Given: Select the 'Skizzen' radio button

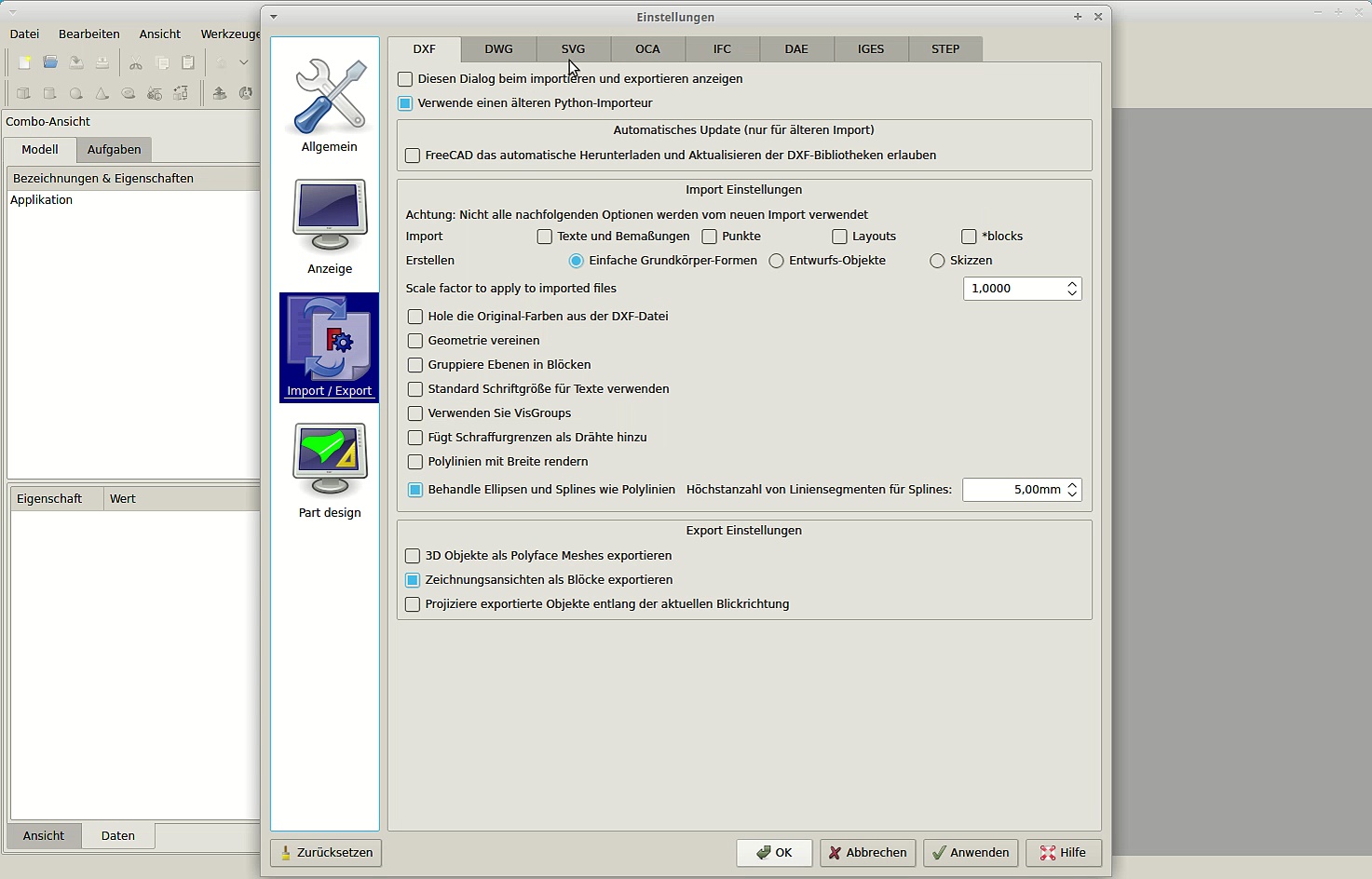Looking at the screenshot, I should coord(937,261).
